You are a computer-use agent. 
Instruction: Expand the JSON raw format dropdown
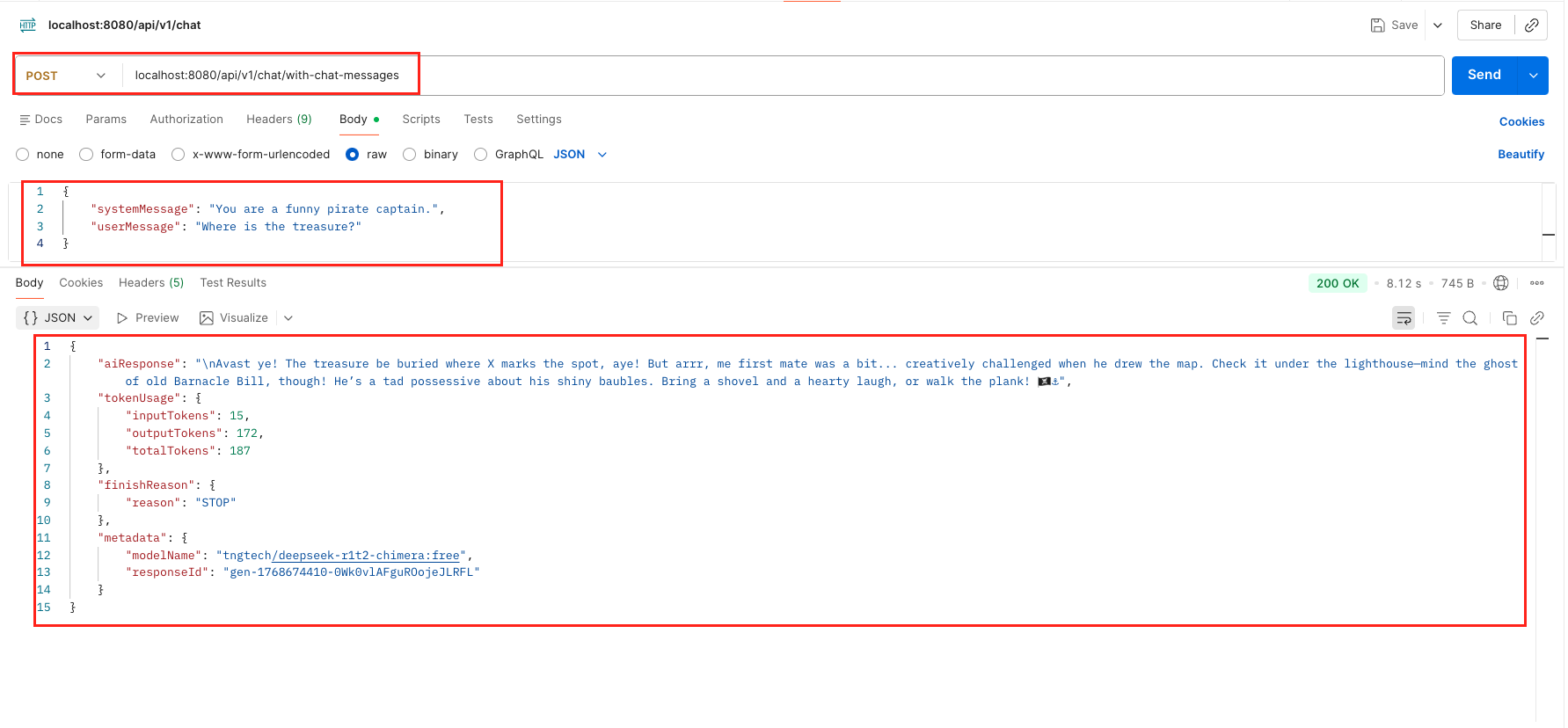tap(602, 155)
